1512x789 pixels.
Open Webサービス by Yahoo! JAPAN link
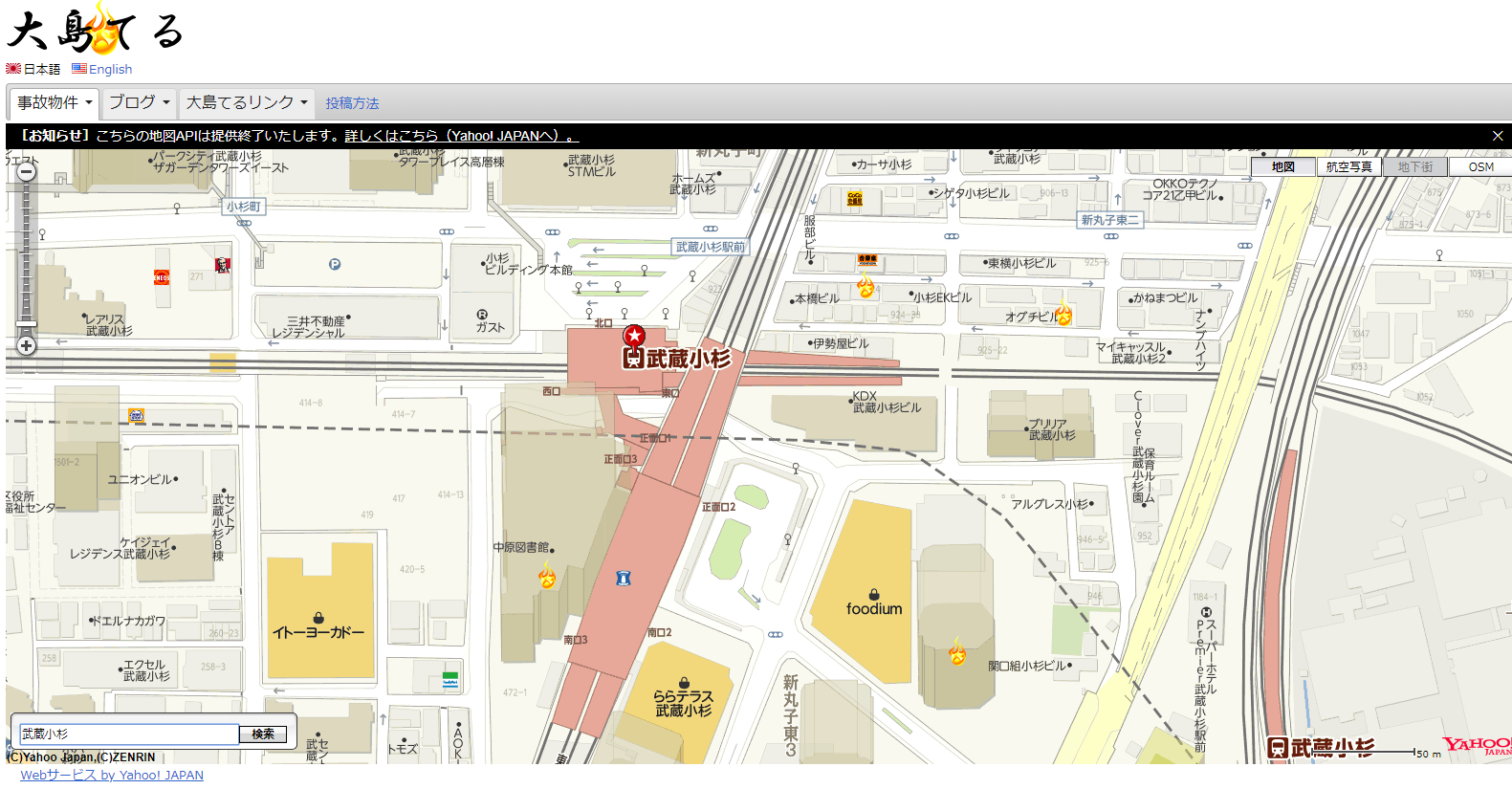click(112, 775)
